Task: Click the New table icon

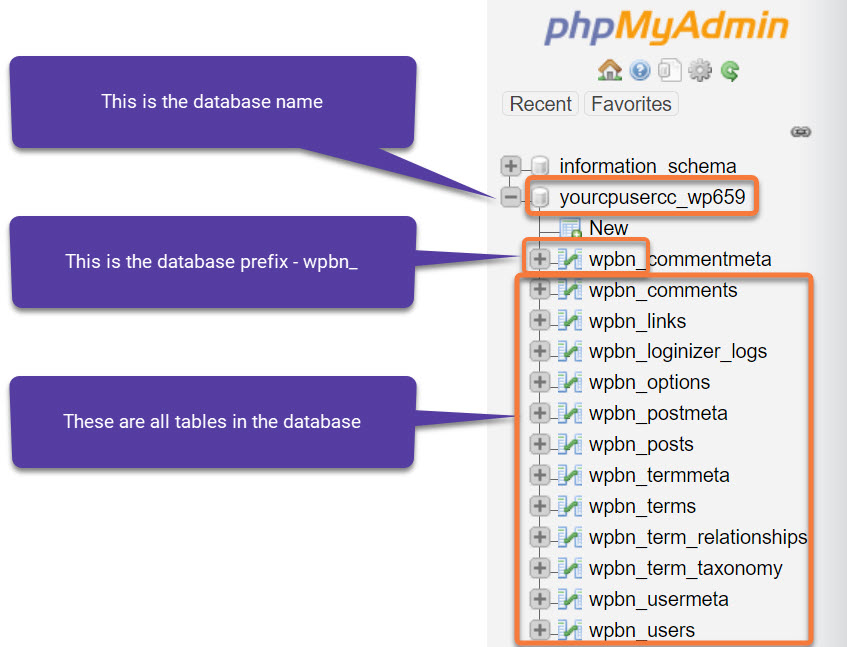Action: point(570,228)
